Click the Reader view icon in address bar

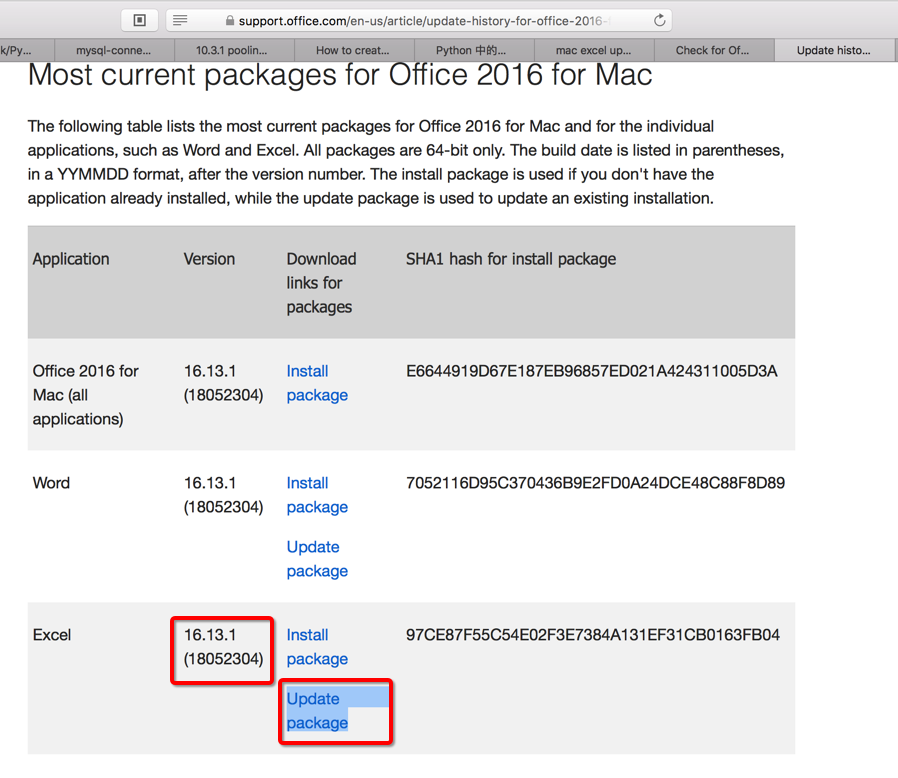pyautogui.click(x=180, y=21)
